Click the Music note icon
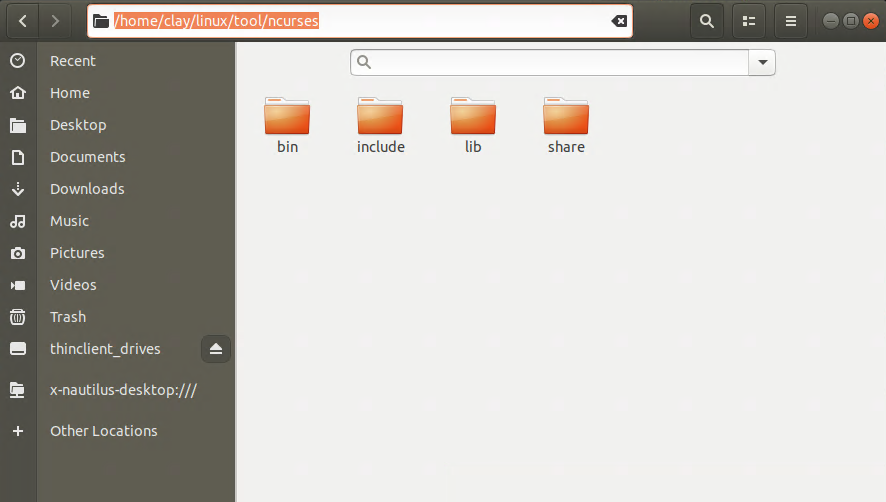Image resolution: width=886 pixels, height=502 pixels. (18, 221)
